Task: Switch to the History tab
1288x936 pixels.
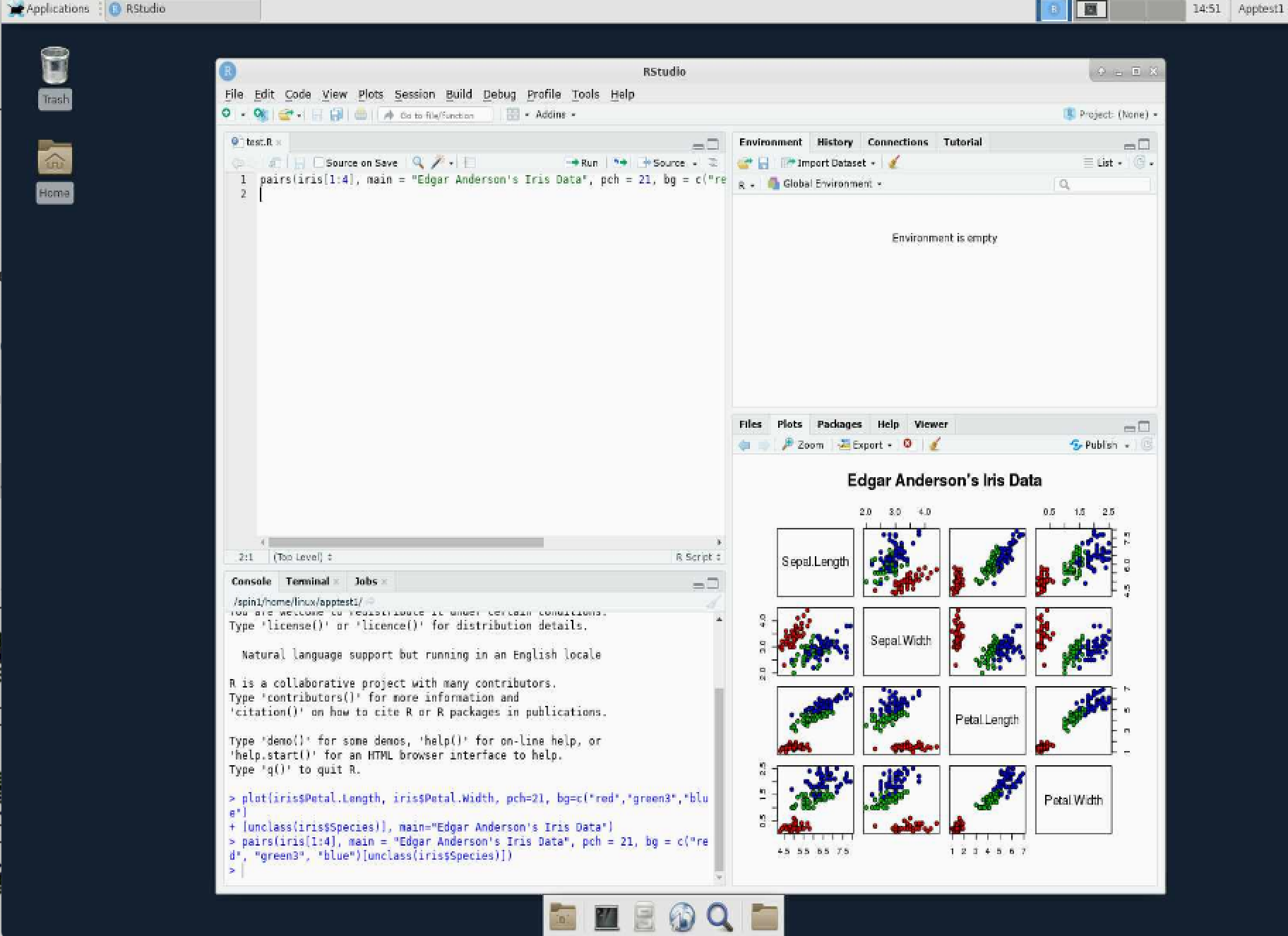Action: coord(834,142)
